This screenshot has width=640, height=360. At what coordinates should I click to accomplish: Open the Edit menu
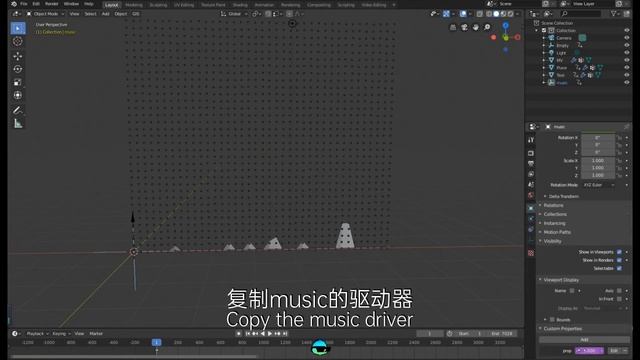click(36, 4)
